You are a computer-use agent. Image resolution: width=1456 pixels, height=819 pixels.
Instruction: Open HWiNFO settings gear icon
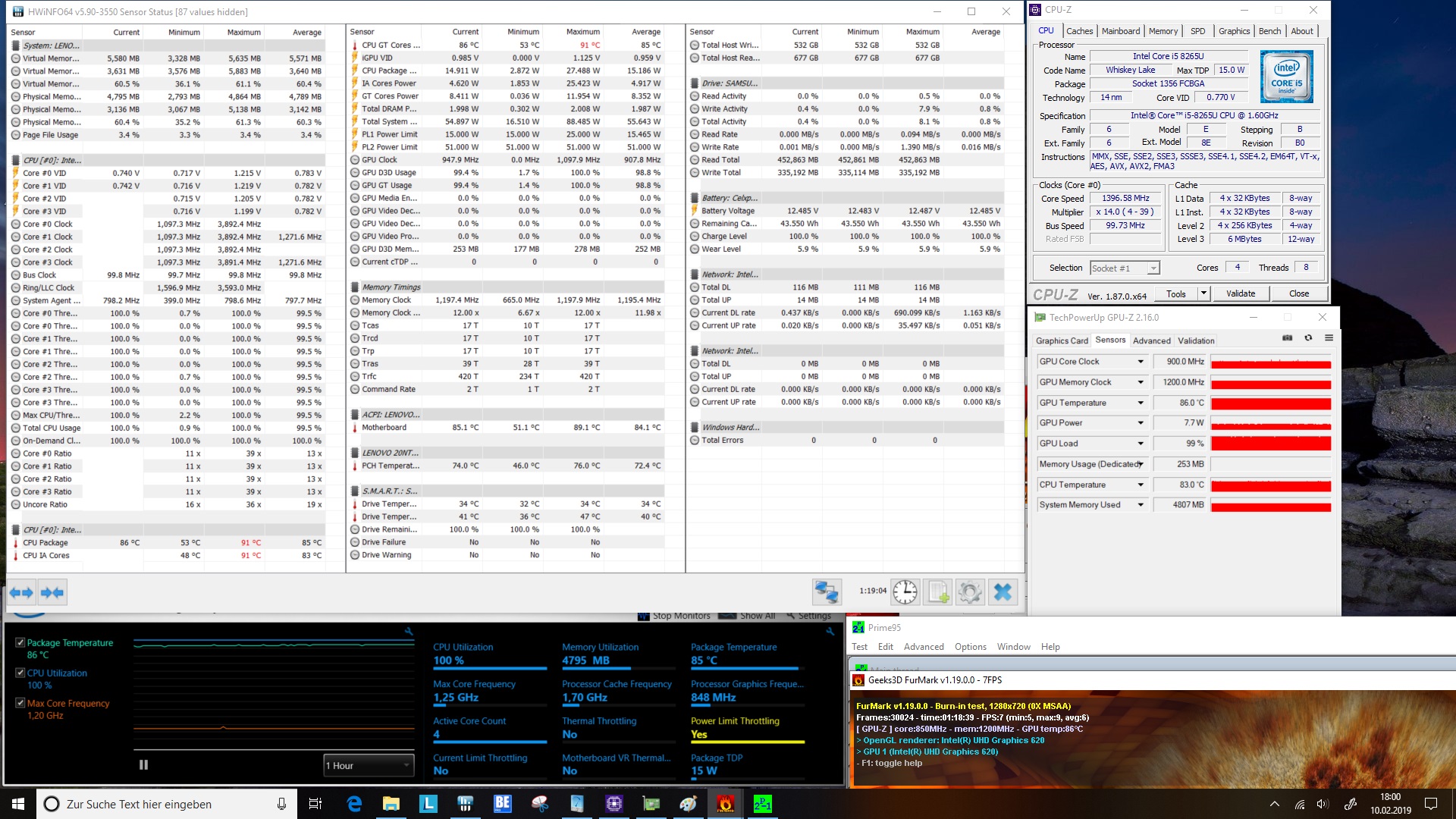(x=970, y=592)
